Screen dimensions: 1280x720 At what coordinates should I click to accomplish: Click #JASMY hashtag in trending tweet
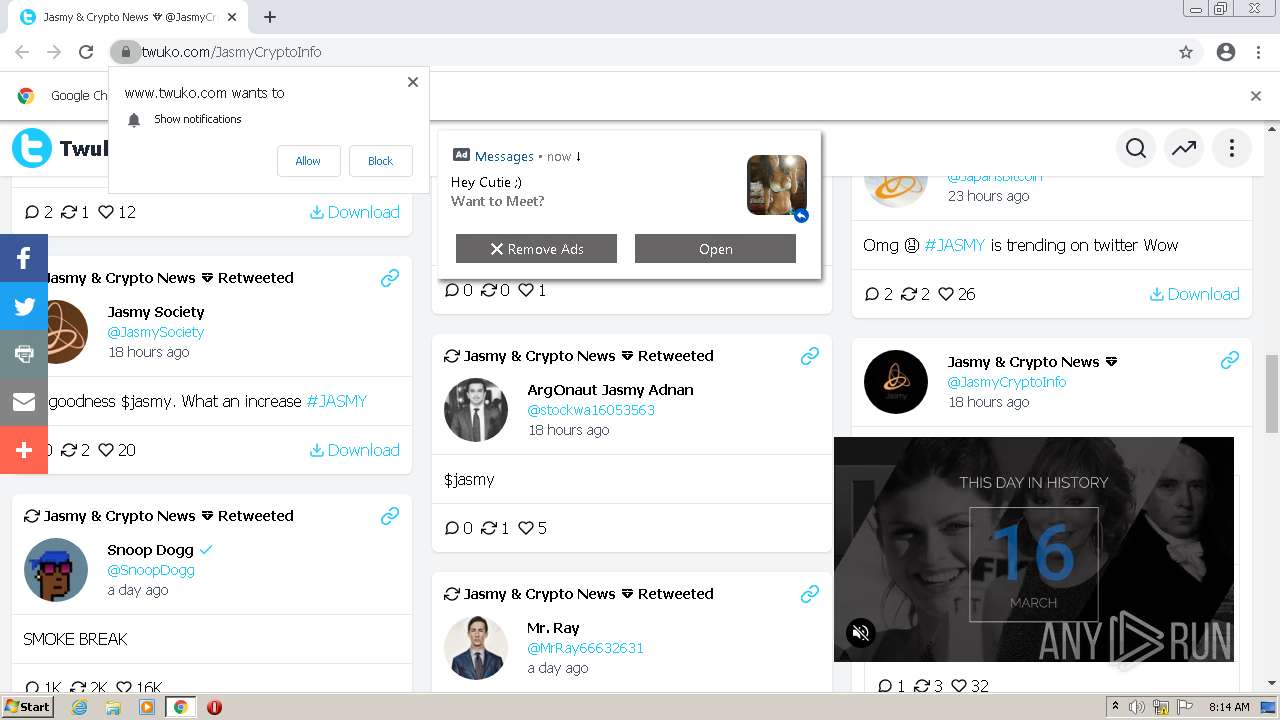(x=955, y=245)
